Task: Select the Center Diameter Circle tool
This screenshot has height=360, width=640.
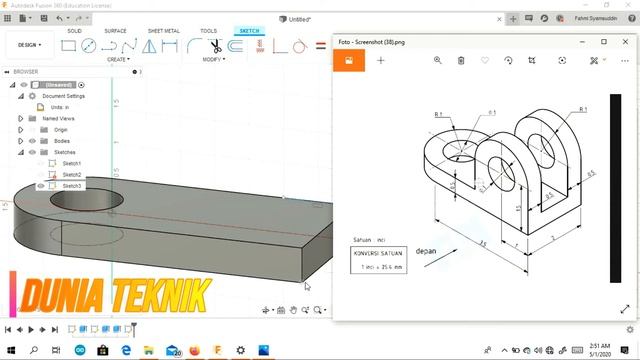Action: [89, 46]
